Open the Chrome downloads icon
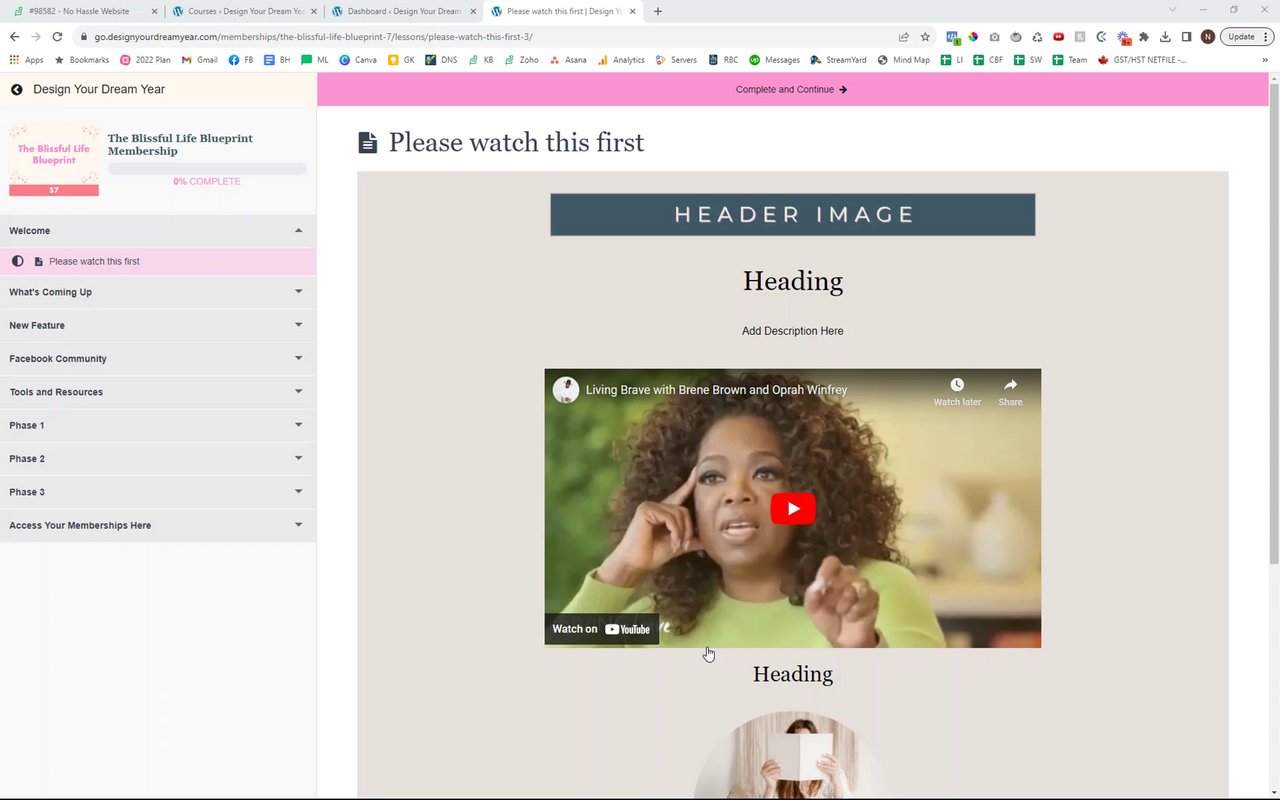Screen dimensions: 1280x800 [x=1165, y=37]
